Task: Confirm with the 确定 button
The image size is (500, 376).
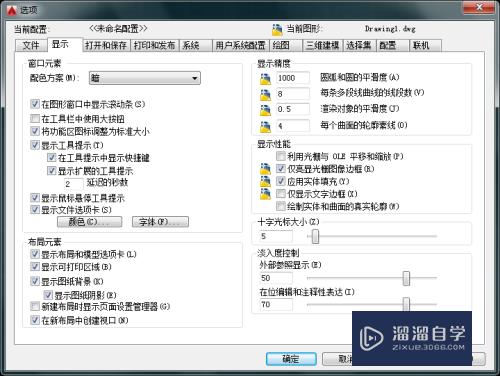Action: pos(291,359)
